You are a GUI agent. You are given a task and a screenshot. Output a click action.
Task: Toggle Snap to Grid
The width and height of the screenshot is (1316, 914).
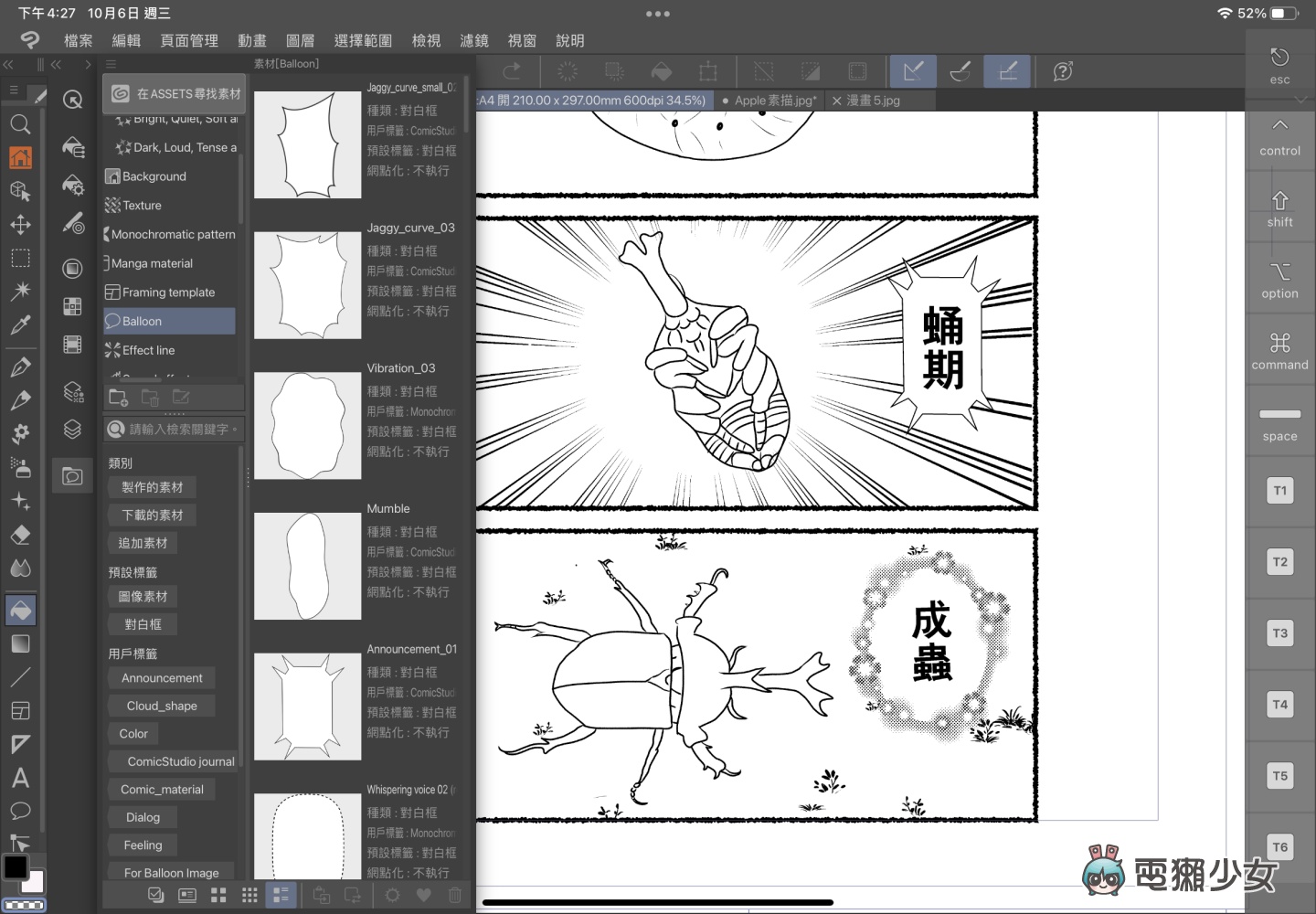(1007, 71)
